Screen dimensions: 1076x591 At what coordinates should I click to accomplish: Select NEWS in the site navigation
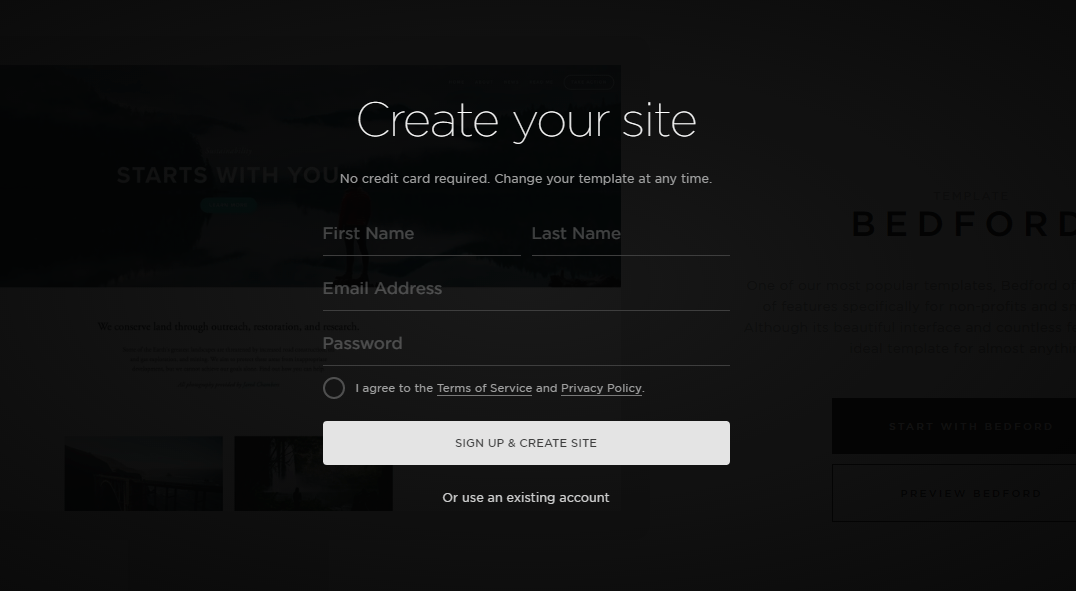(510, 81)
